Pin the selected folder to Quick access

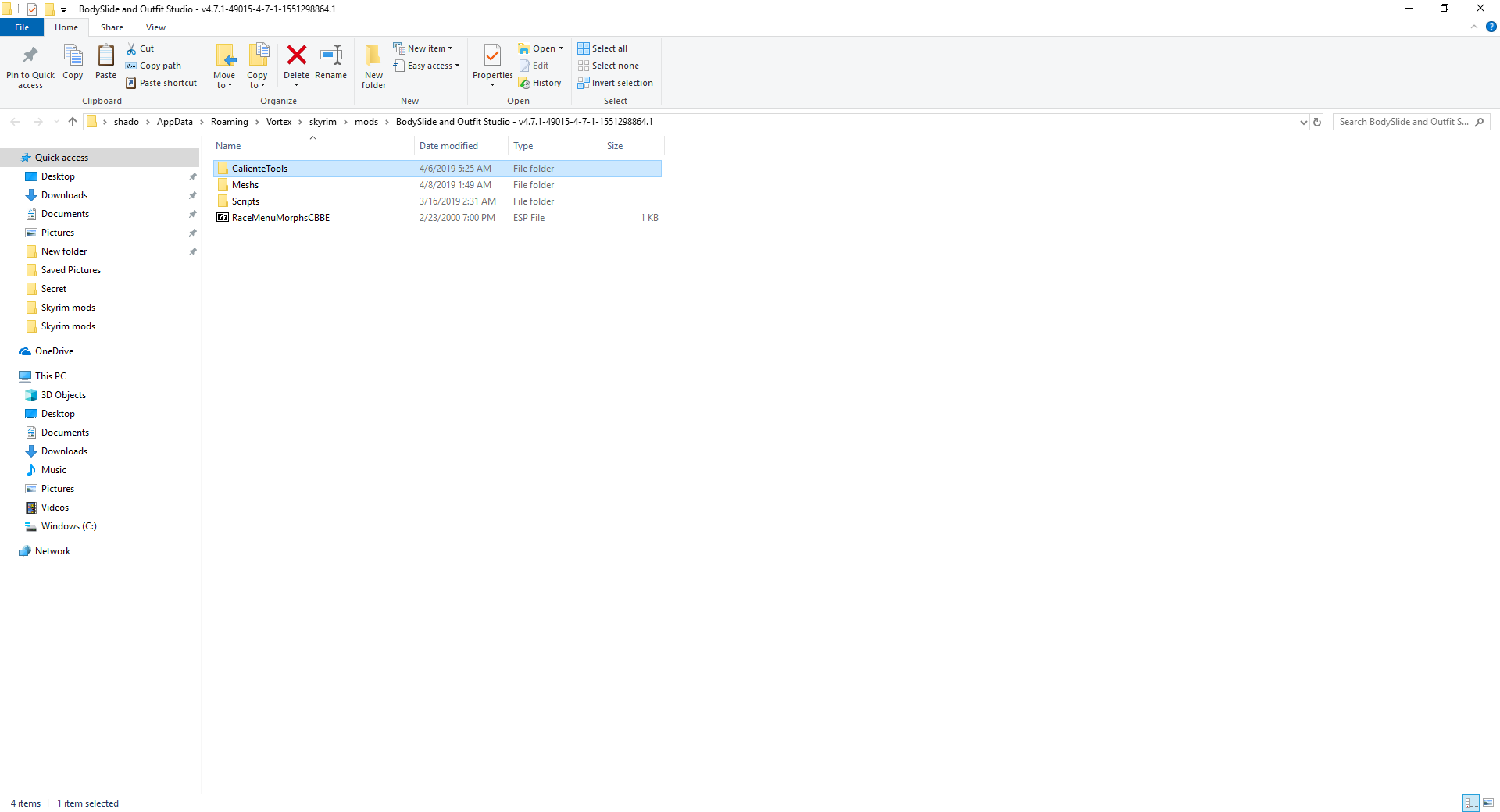(x=30, y=66)
